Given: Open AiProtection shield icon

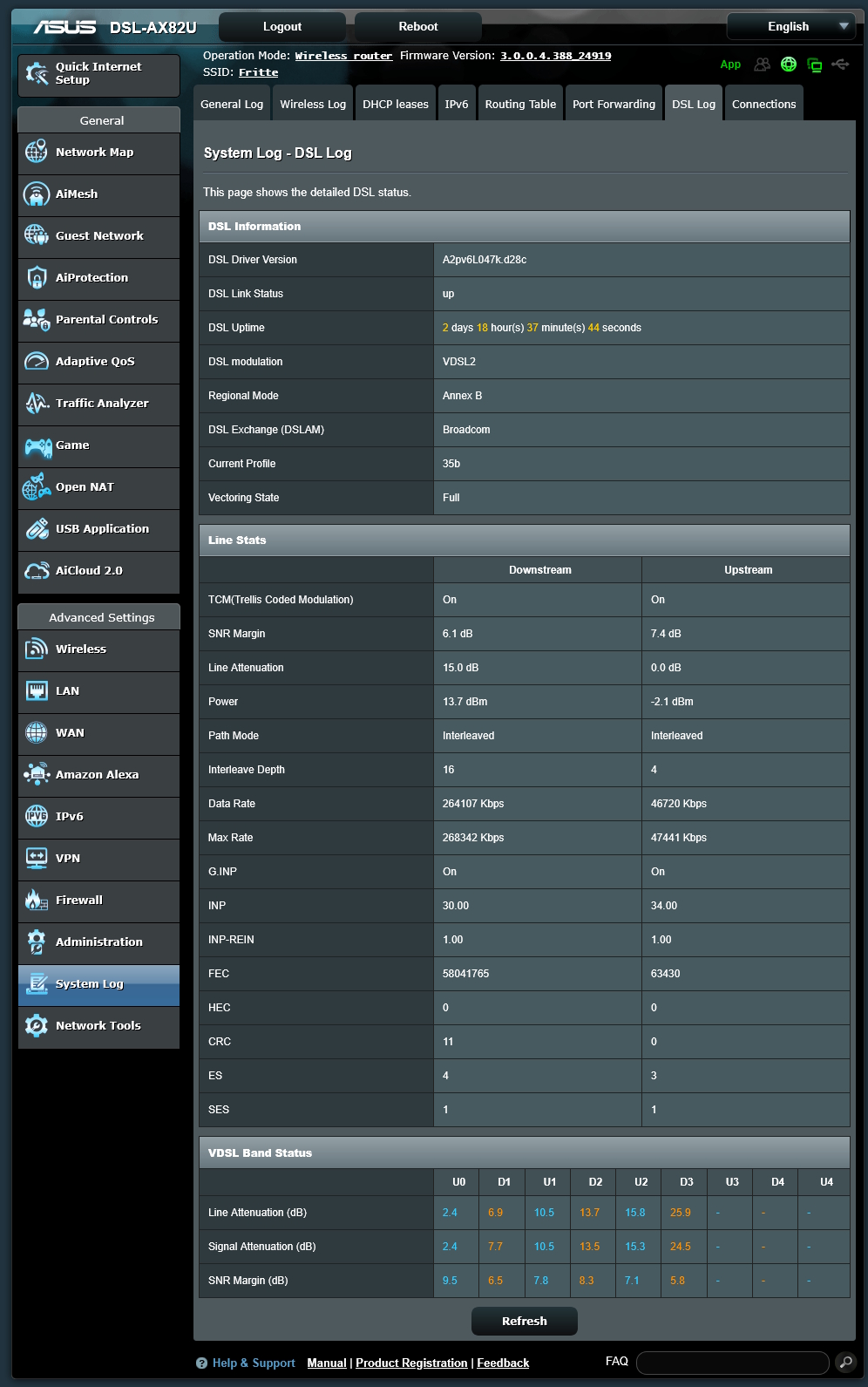Looking at the screenshot, I should pyautogui.click(x=37, y=277).
